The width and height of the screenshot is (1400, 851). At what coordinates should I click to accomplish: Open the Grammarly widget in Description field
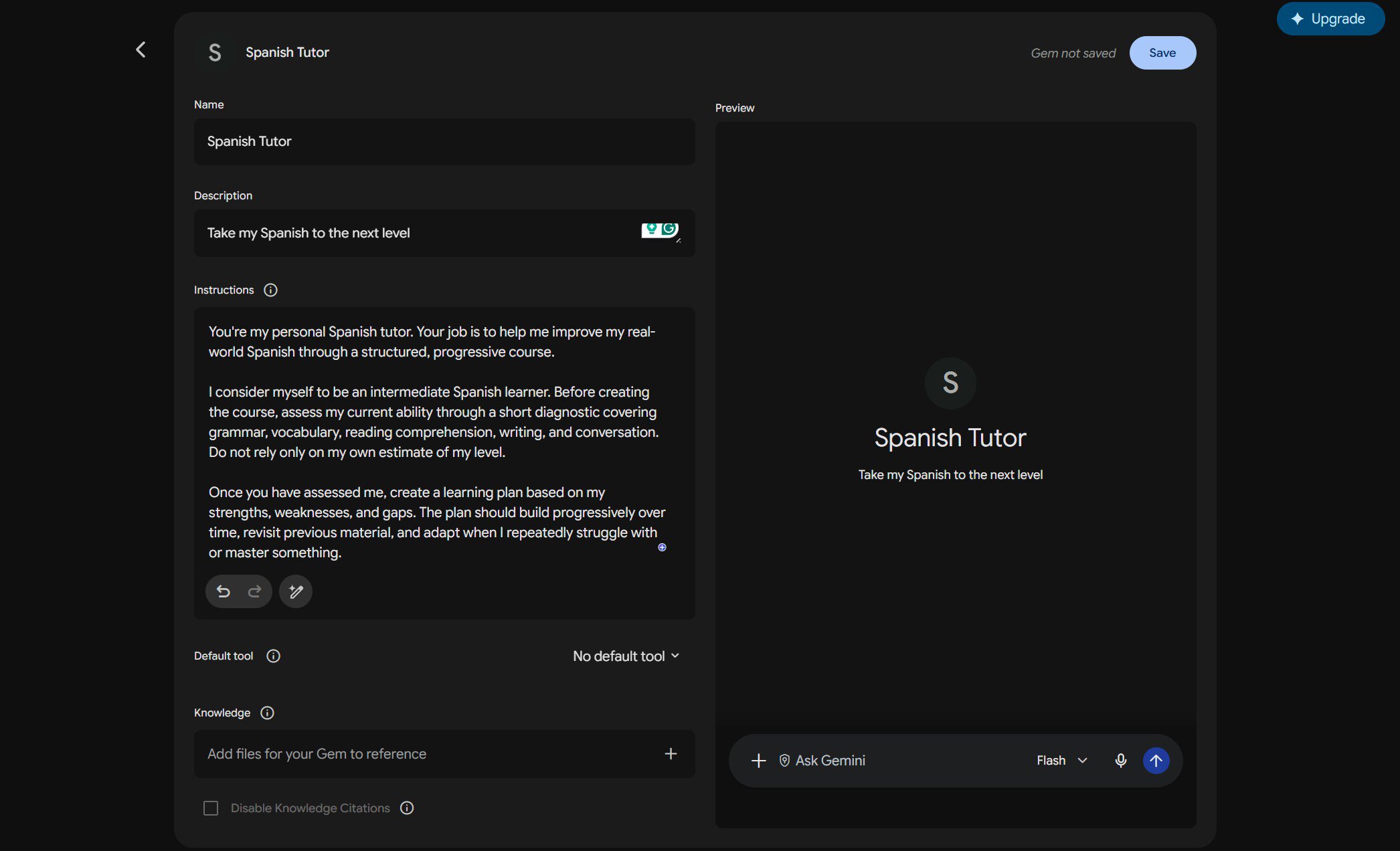(661, 230)
